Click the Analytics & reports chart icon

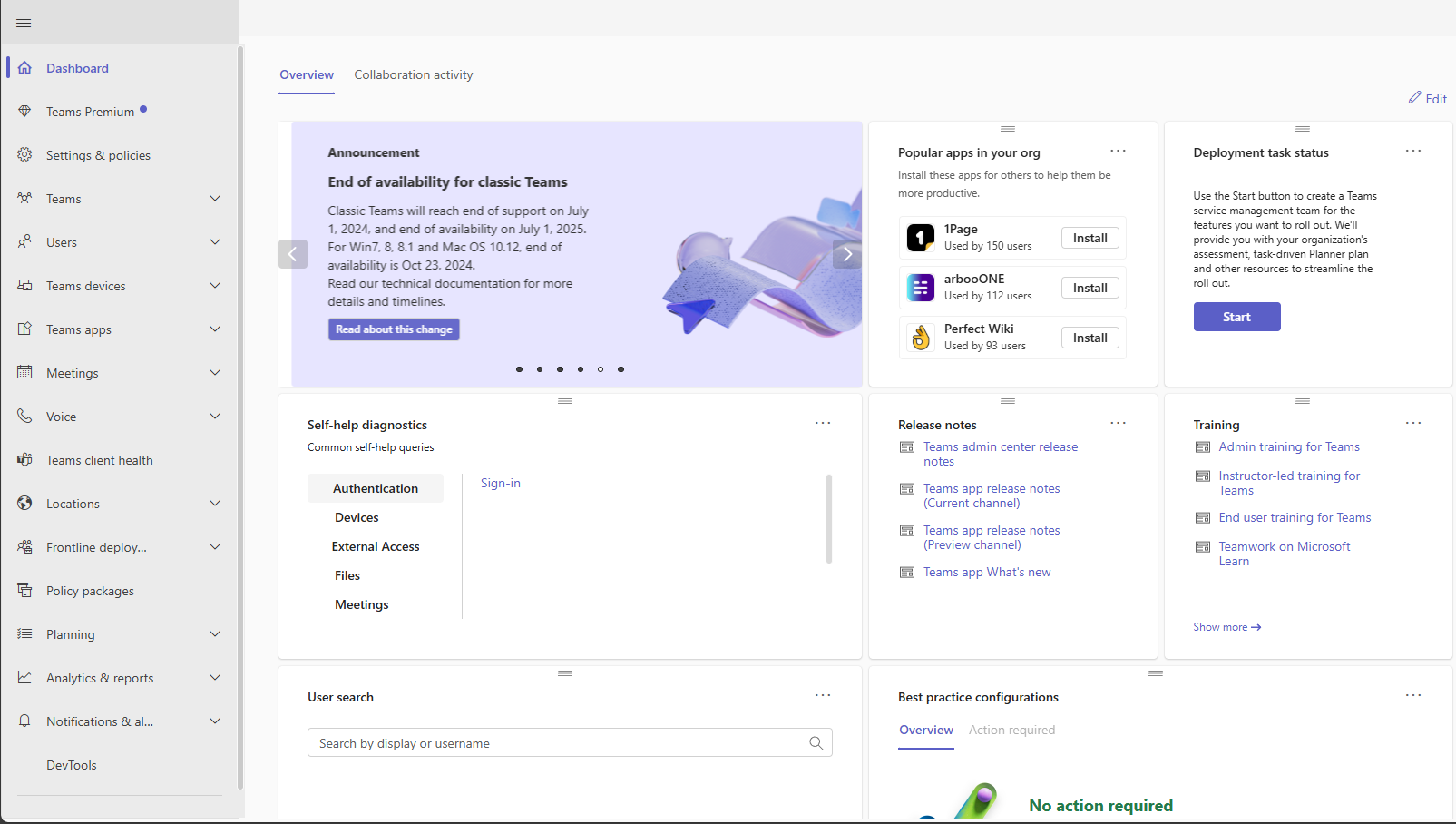(x=24, y=678)
